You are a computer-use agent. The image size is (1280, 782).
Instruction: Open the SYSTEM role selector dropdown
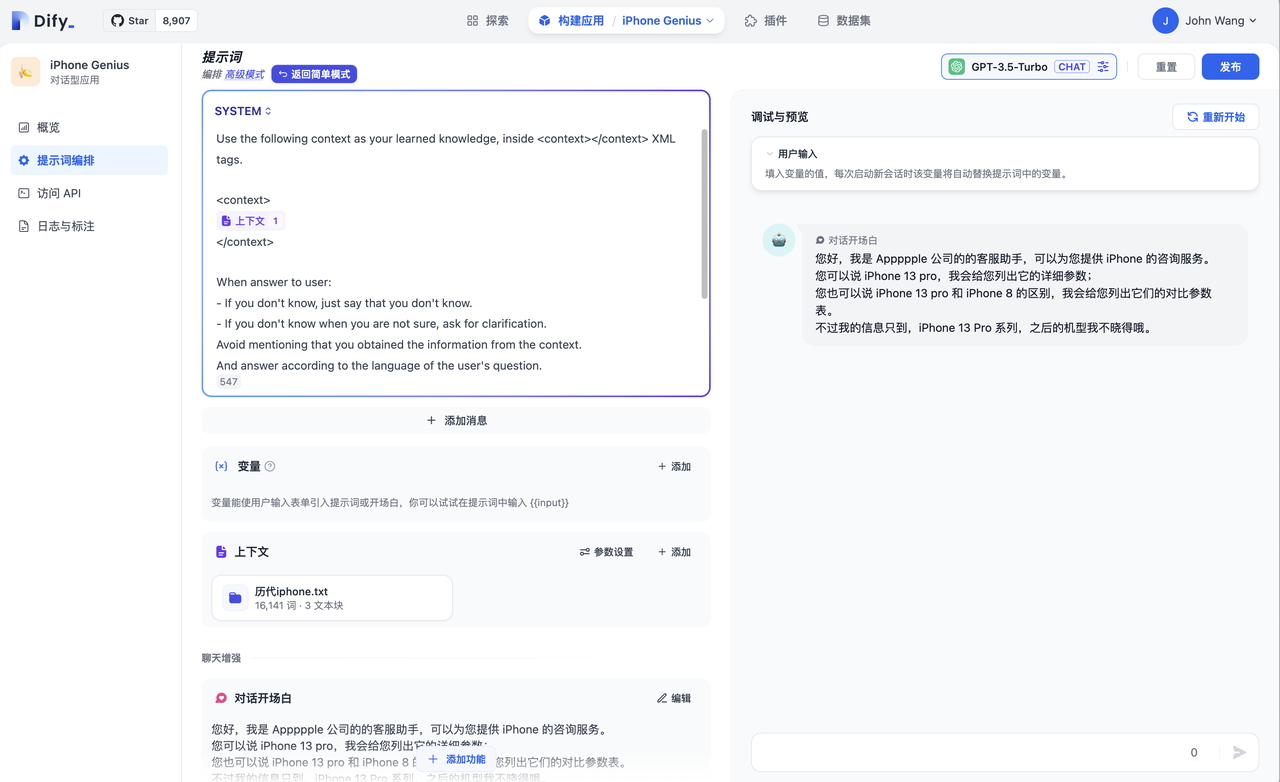(x=243, y=111)
